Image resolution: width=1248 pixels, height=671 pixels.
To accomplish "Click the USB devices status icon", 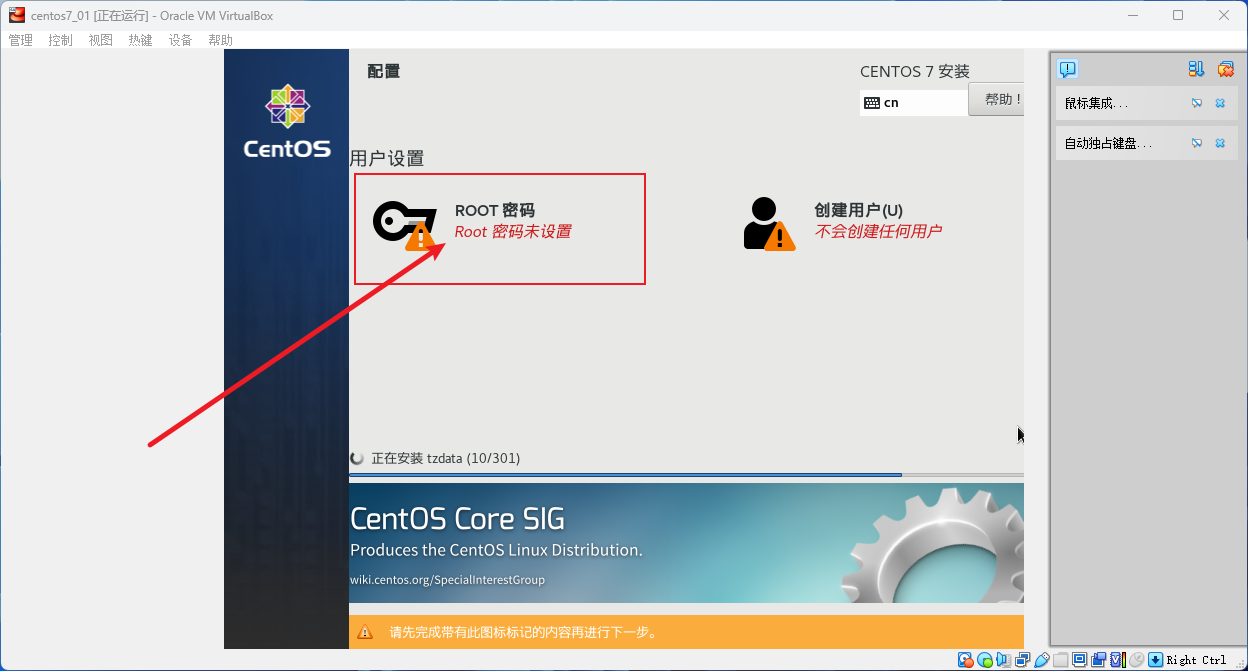I will tap(1042, 659).
